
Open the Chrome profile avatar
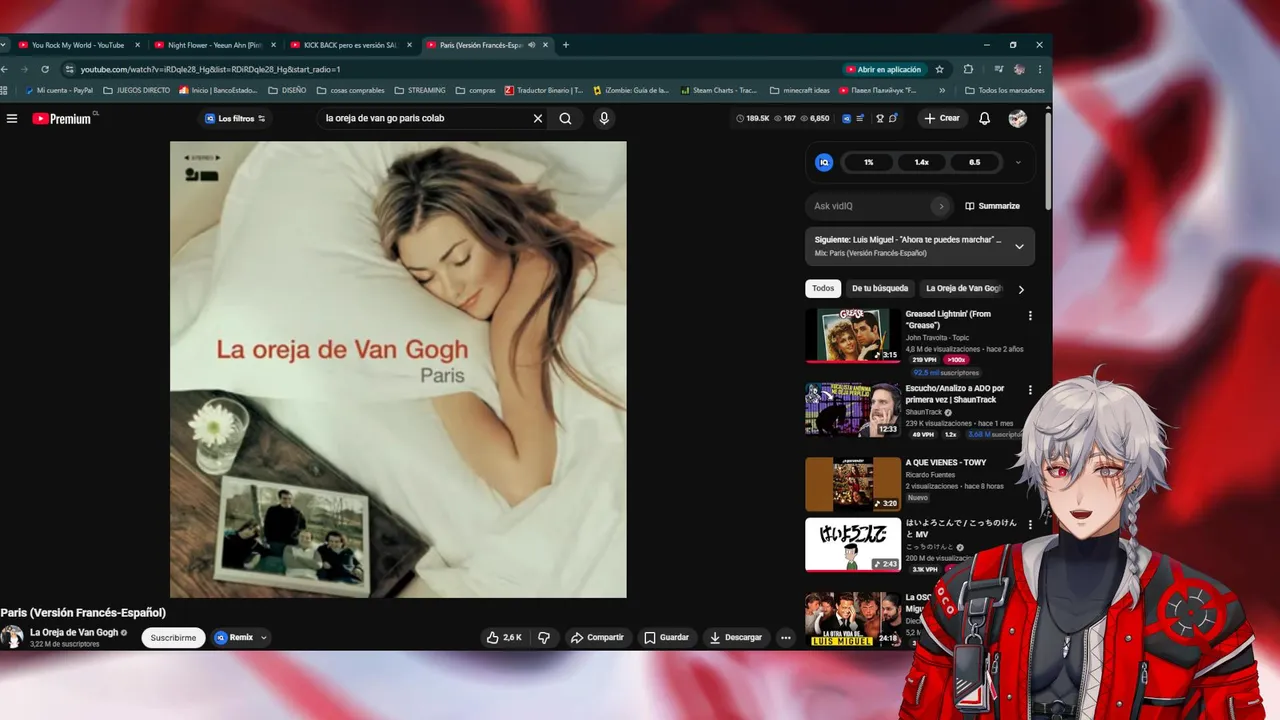[x=1019, y=69]
